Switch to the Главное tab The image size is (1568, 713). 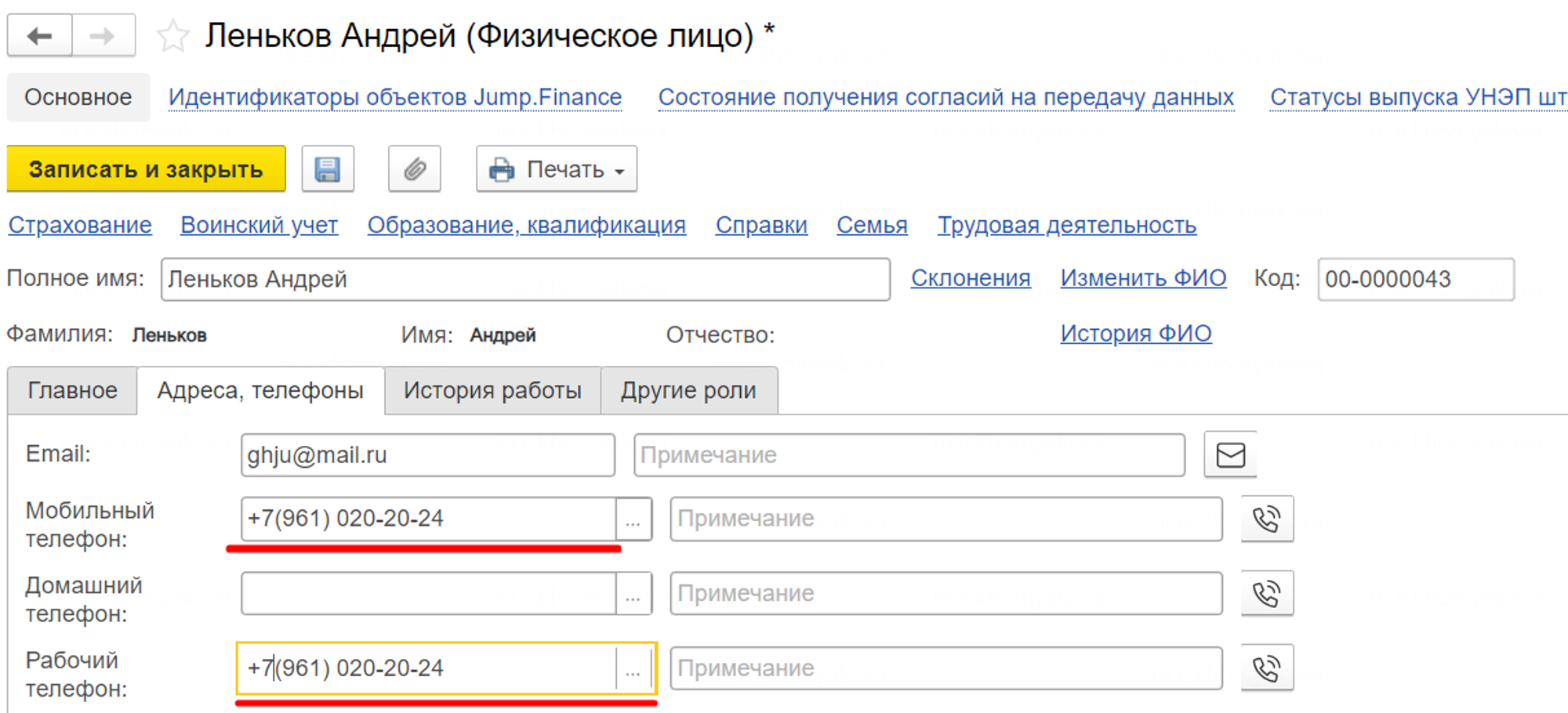click(72, 390)
